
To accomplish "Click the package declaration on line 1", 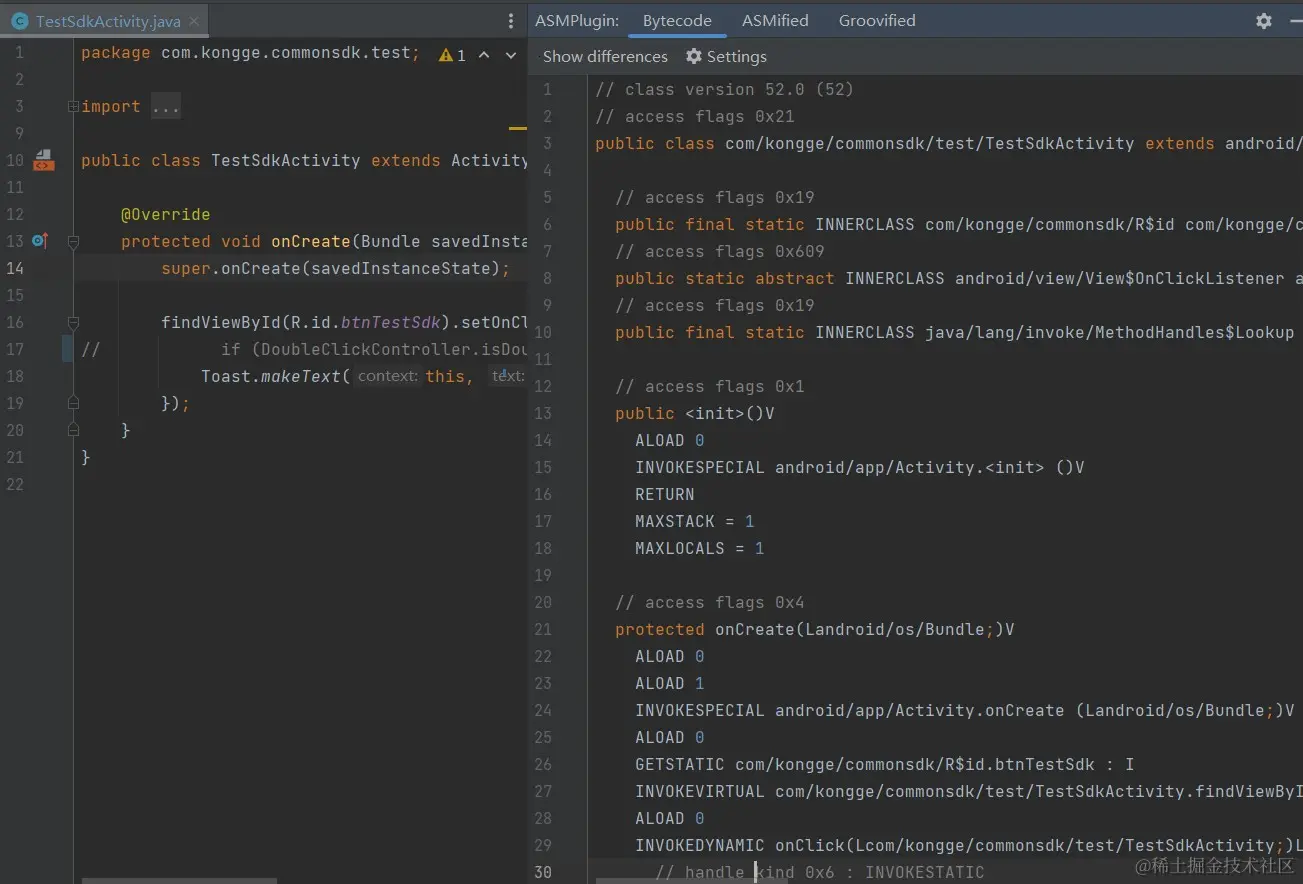I will point(251,52).
